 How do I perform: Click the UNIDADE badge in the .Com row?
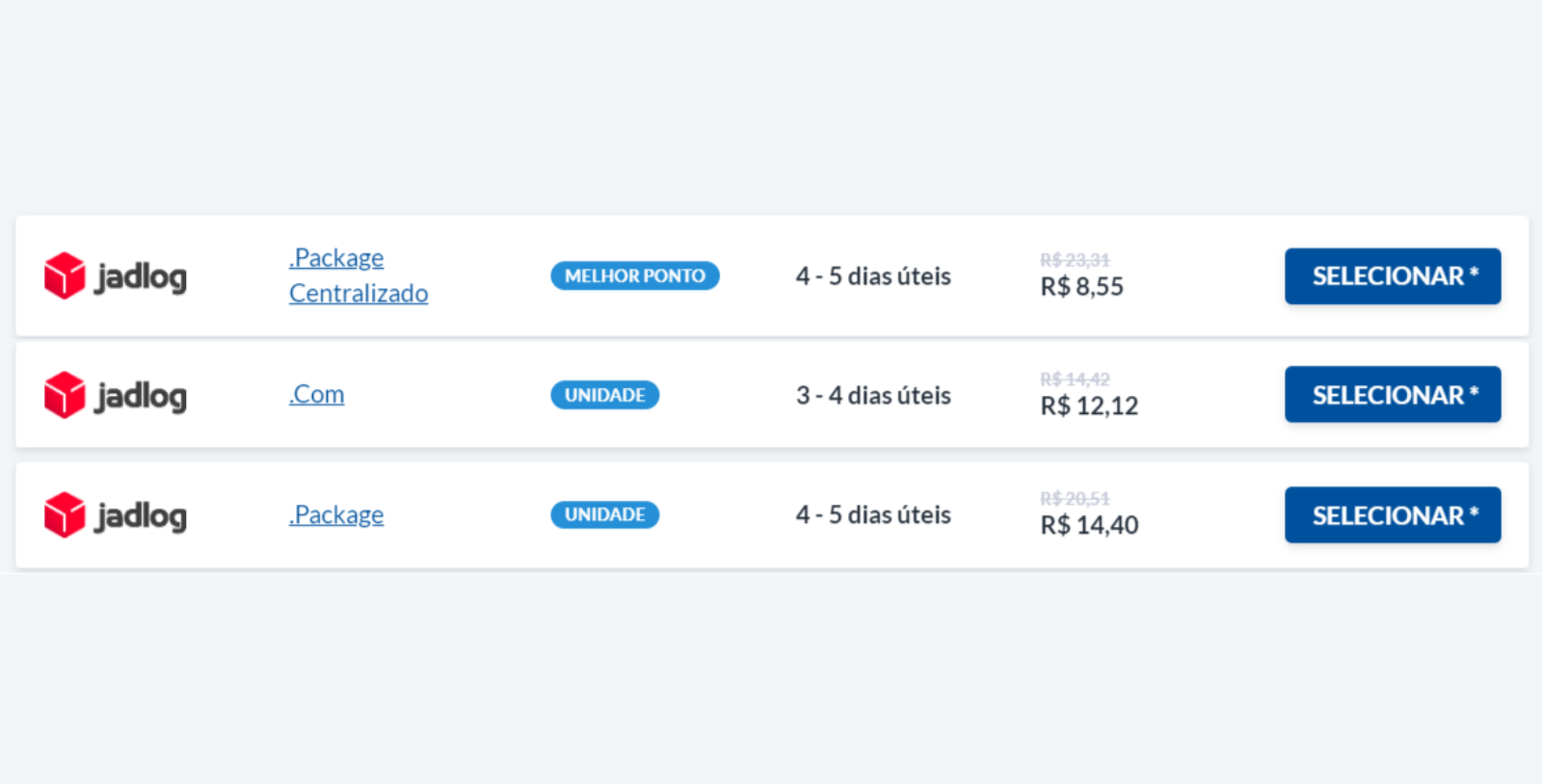pyautogui.click(x=604, y=395)
